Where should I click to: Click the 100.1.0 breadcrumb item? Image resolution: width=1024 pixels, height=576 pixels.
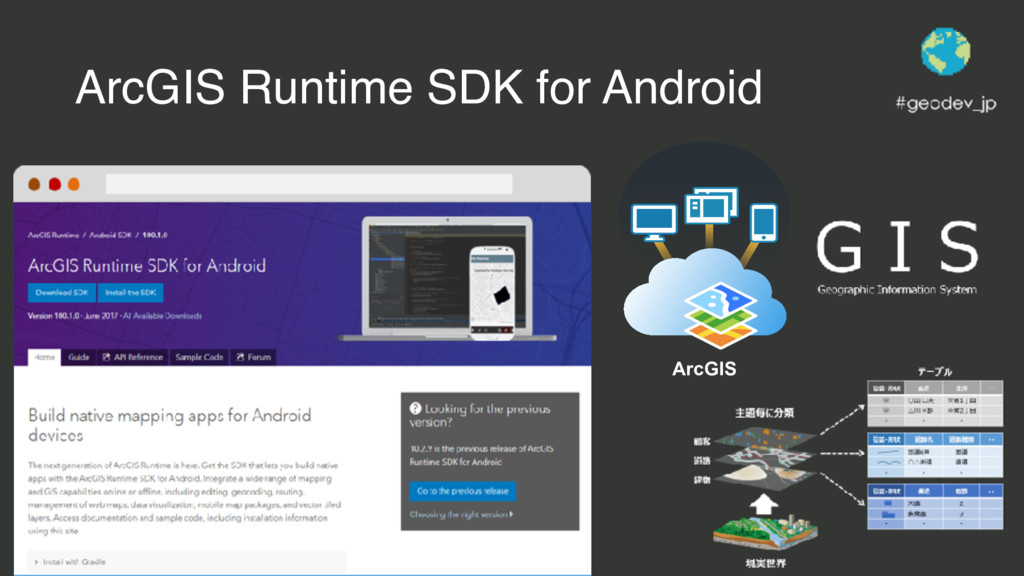coord(155,235)
